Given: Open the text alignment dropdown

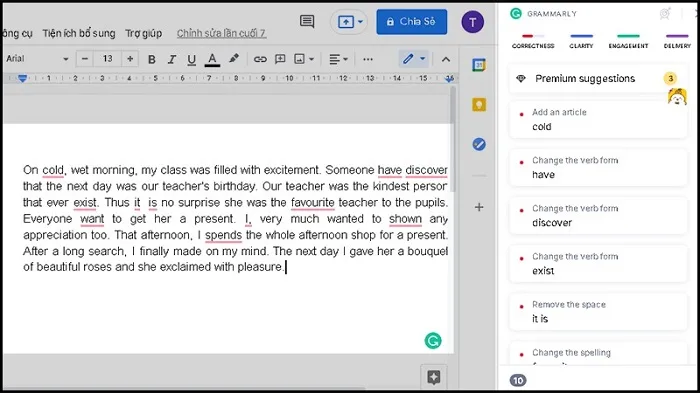Looking at the screenshot, I should coord(338,59).
